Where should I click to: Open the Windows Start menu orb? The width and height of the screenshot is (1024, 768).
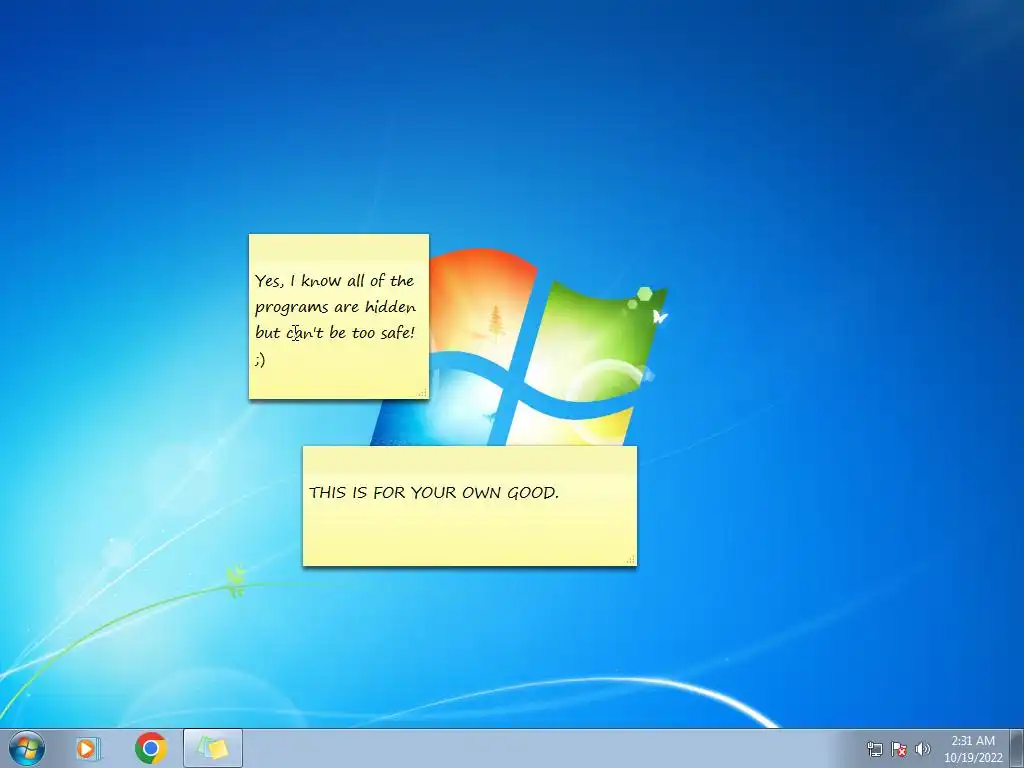click(27, 748)
